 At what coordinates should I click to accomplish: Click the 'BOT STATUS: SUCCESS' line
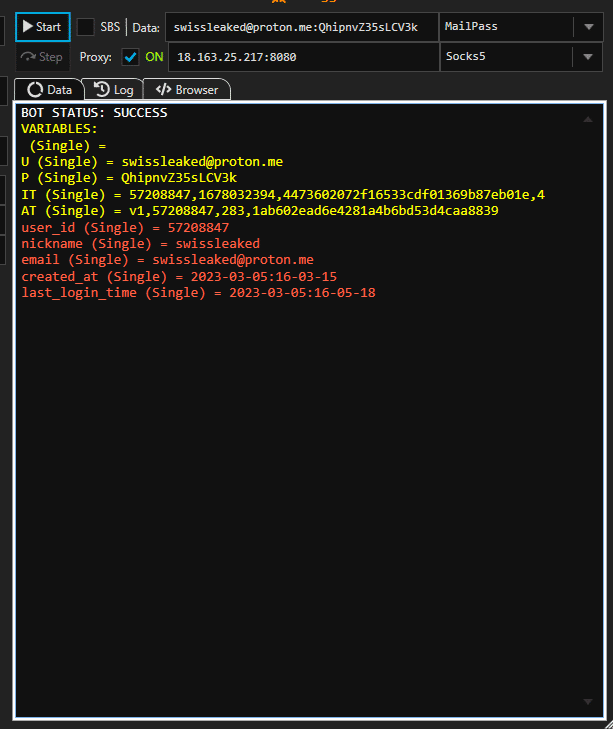coord(94,113)
